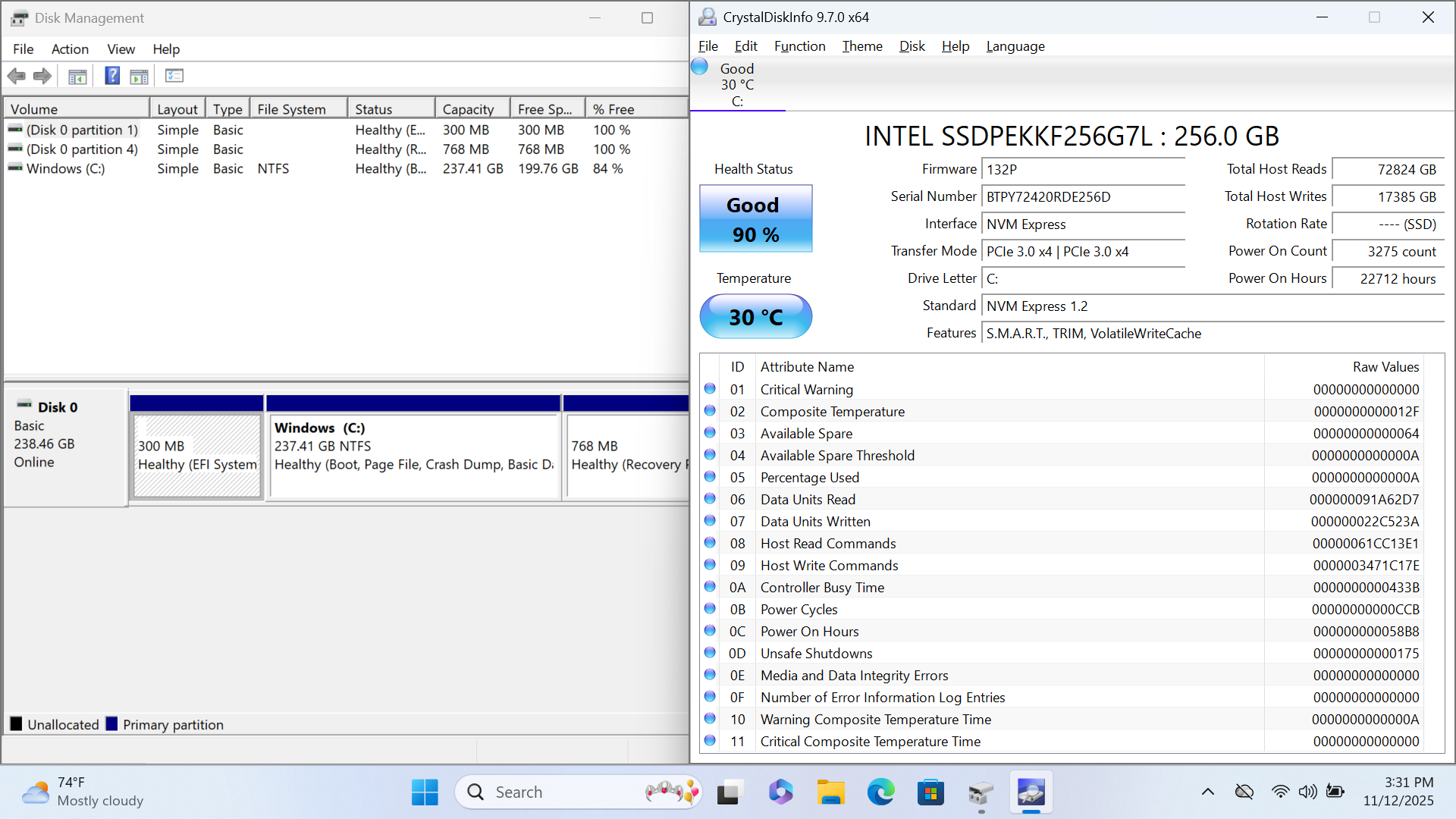Open the Function menu in CrystalDiskInfo
1456x819 pixels.
coord(799,46)
